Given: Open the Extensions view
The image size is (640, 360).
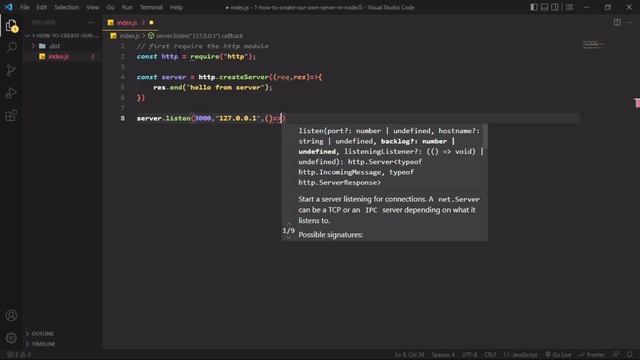Looking at the screenshot, I should coord(11,116).
